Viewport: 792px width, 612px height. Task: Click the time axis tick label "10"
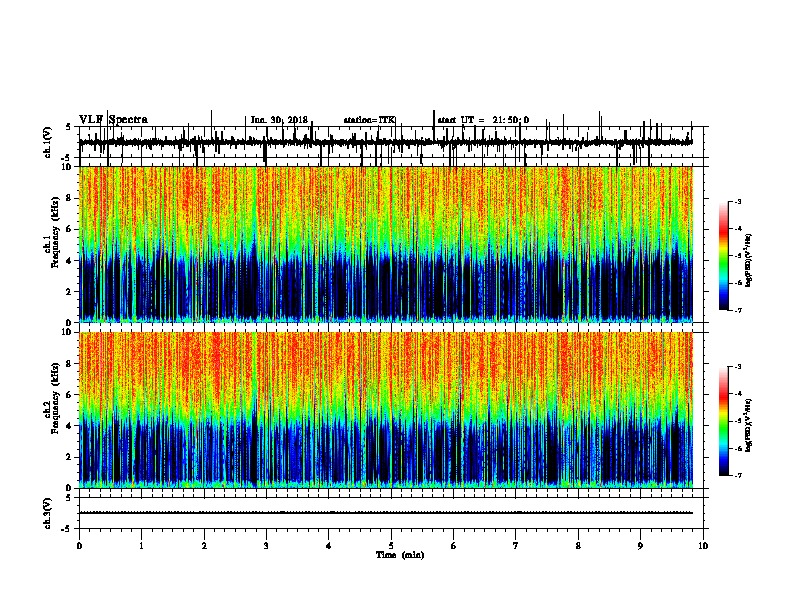click(x=703, y=545)
